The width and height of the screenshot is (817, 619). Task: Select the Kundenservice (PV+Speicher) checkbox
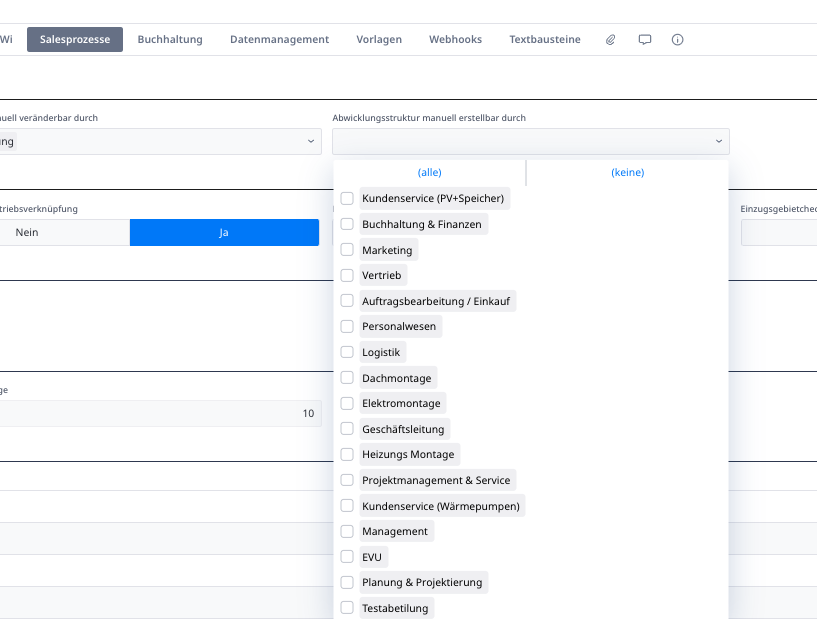(347, 198)
